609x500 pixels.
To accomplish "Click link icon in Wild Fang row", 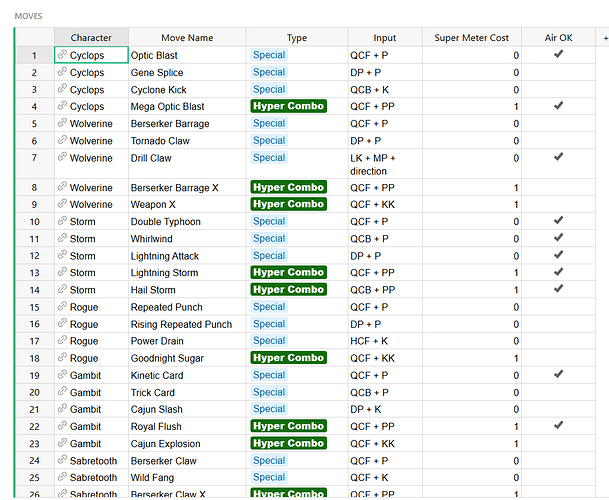I will pos(62,477).
